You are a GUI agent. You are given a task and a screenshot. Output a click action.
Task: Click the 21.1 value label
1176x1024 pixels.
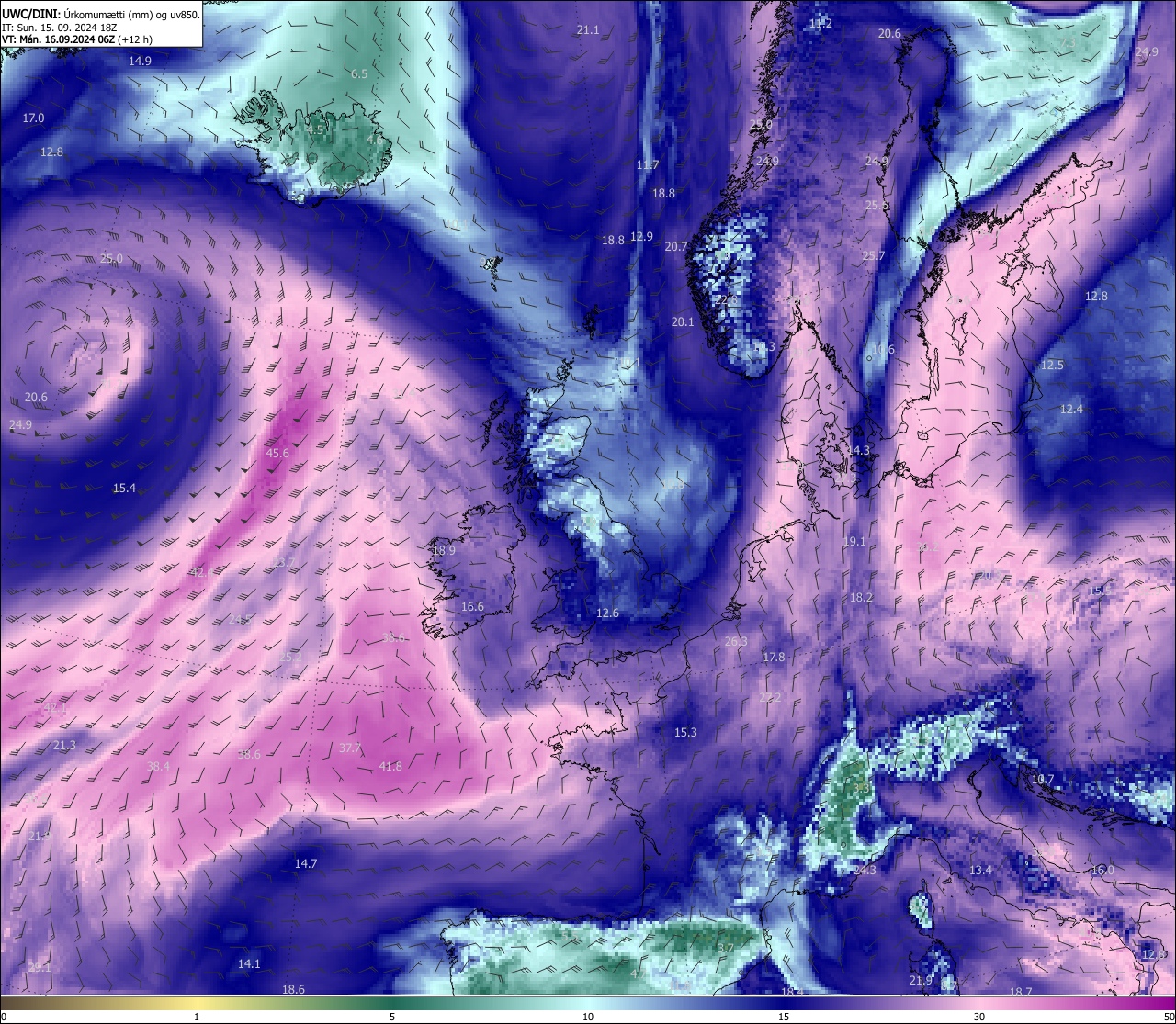pos(588,30)
